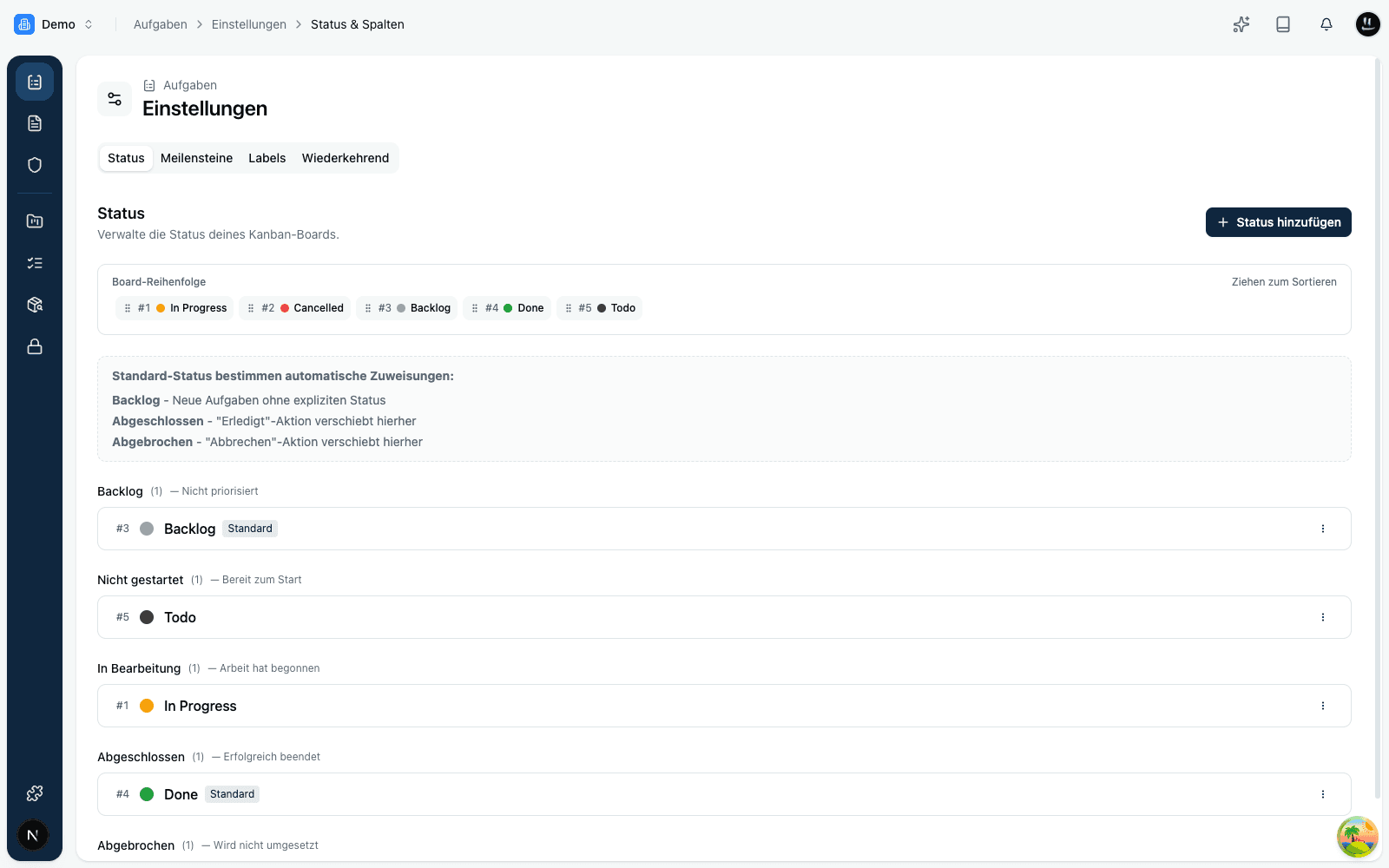Open the options menu for the Backlog status

coord(1323,529)
